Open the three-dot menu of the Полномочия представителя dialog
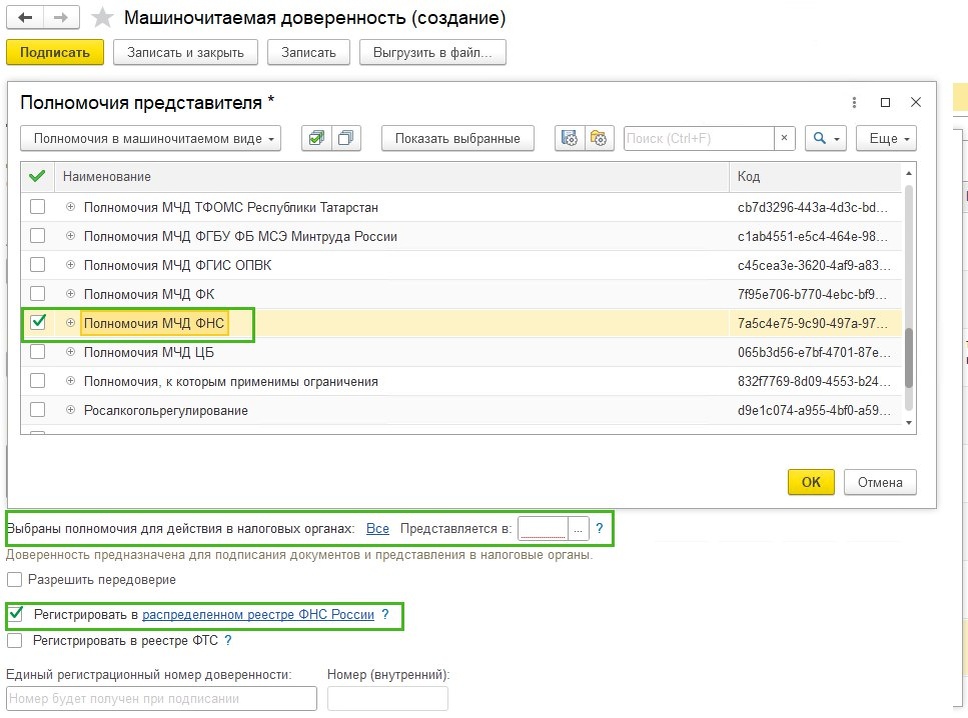 [x=854, y=102]
